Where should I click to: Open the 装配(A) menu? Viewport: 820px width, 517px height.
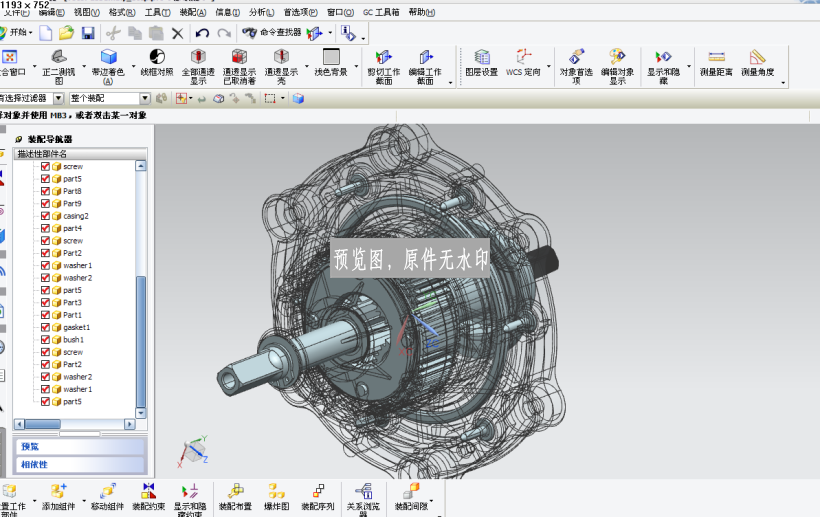(x=192, y=12)
